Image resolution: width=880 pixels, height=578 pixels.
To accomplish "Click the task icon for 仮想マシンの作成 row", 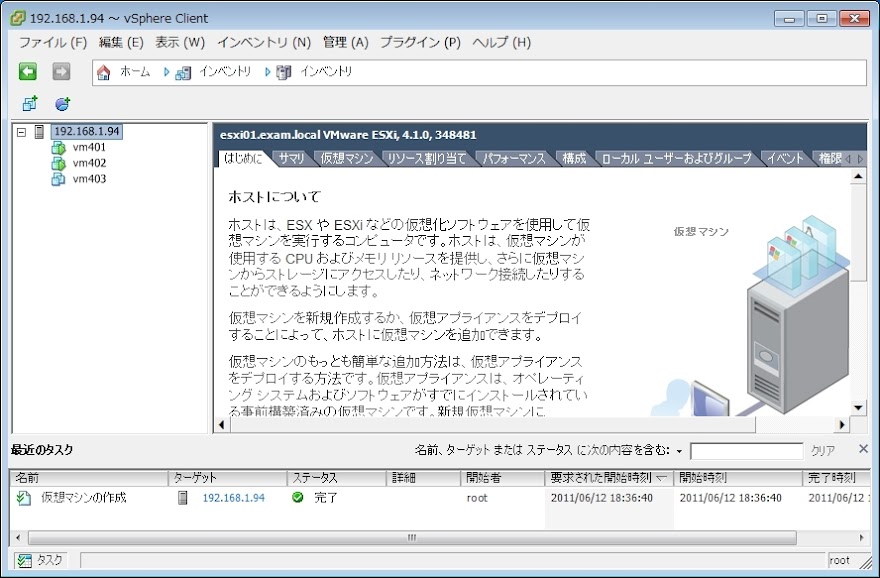I will [x=24, y=498].
